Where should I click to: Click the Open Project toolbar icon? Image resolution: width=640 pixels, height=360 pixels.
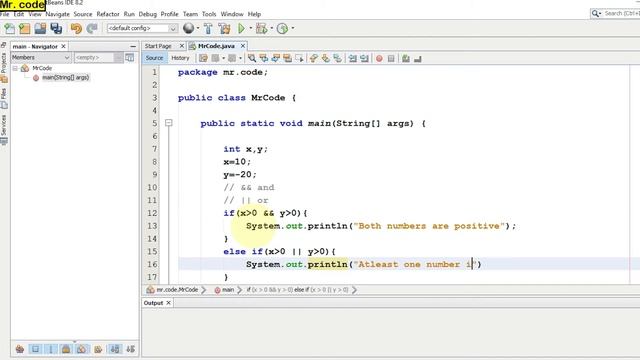pos(40,28)
